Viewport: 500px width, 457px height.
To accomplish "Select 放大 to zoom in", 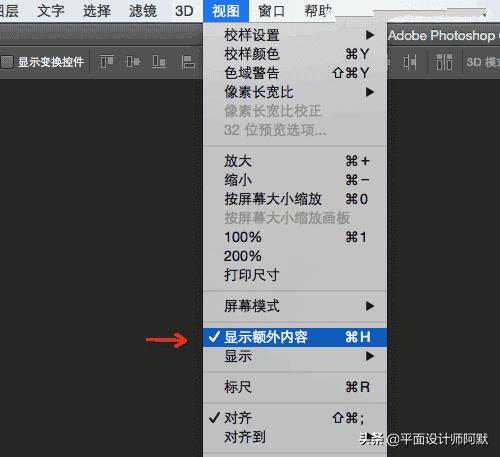I will [295, 161].
